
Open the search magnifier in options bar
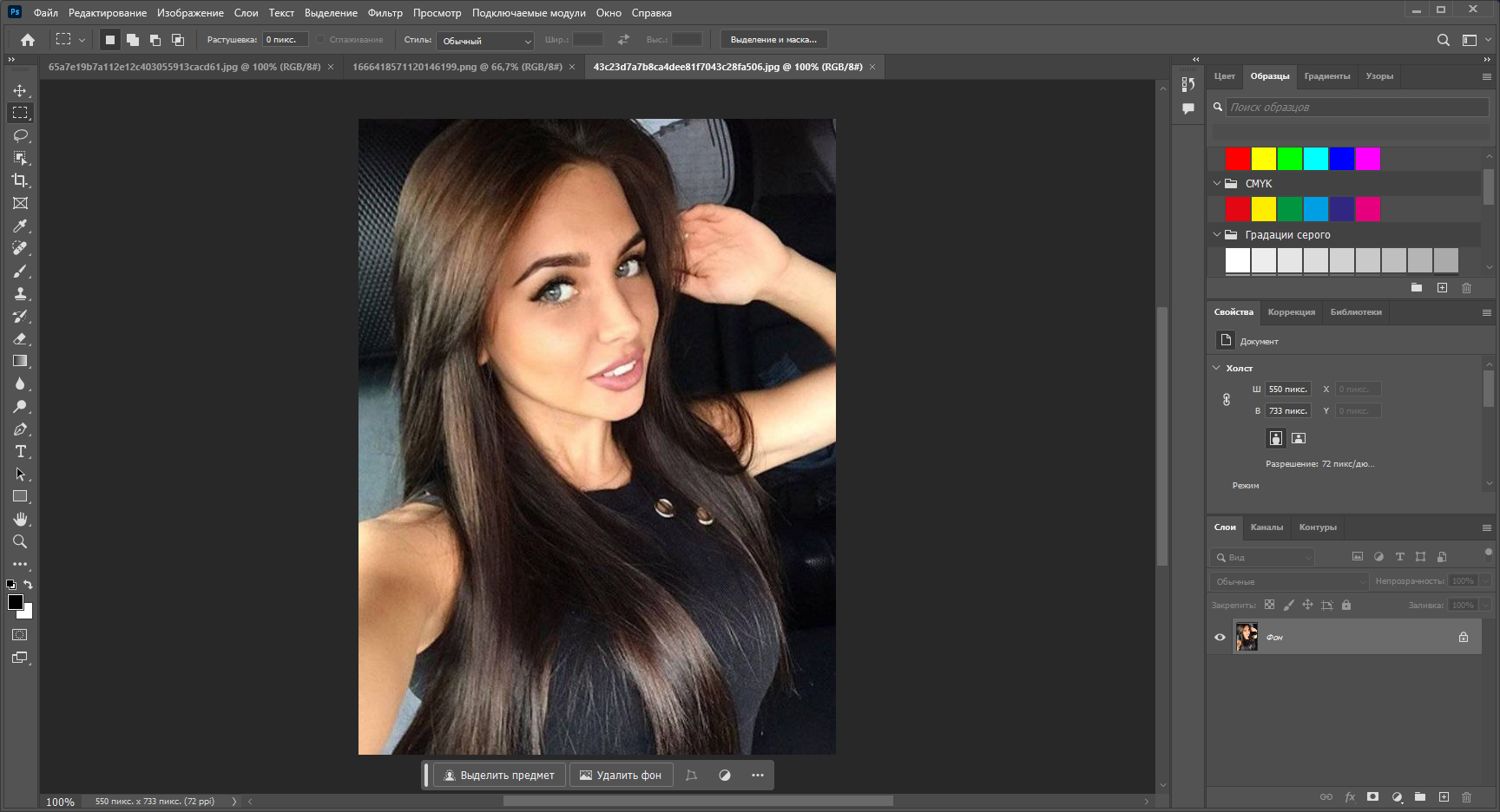tap(1443, 40)
